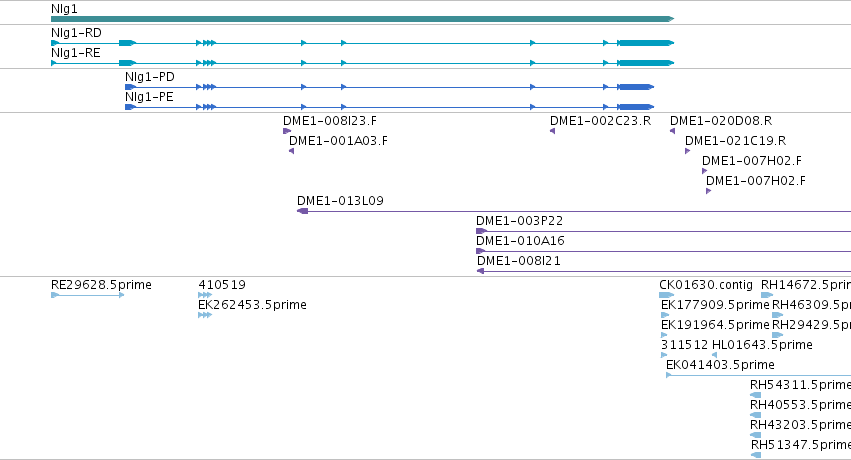Open the RH40553.5prime label
851x460 pixels.
(801, 405)
